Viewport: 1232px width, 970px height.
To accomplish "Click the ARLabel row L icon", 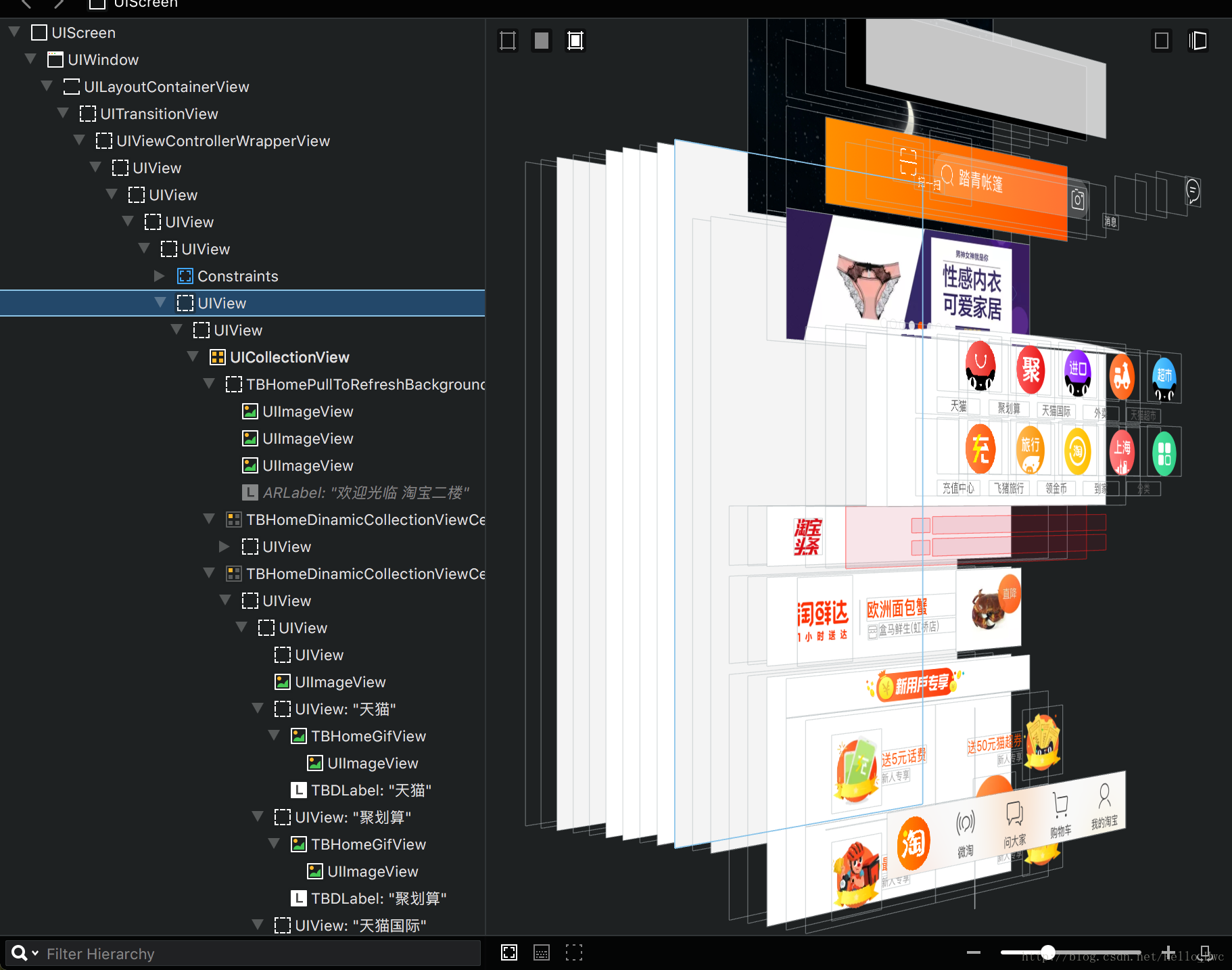I will click(x=250, y=492).
